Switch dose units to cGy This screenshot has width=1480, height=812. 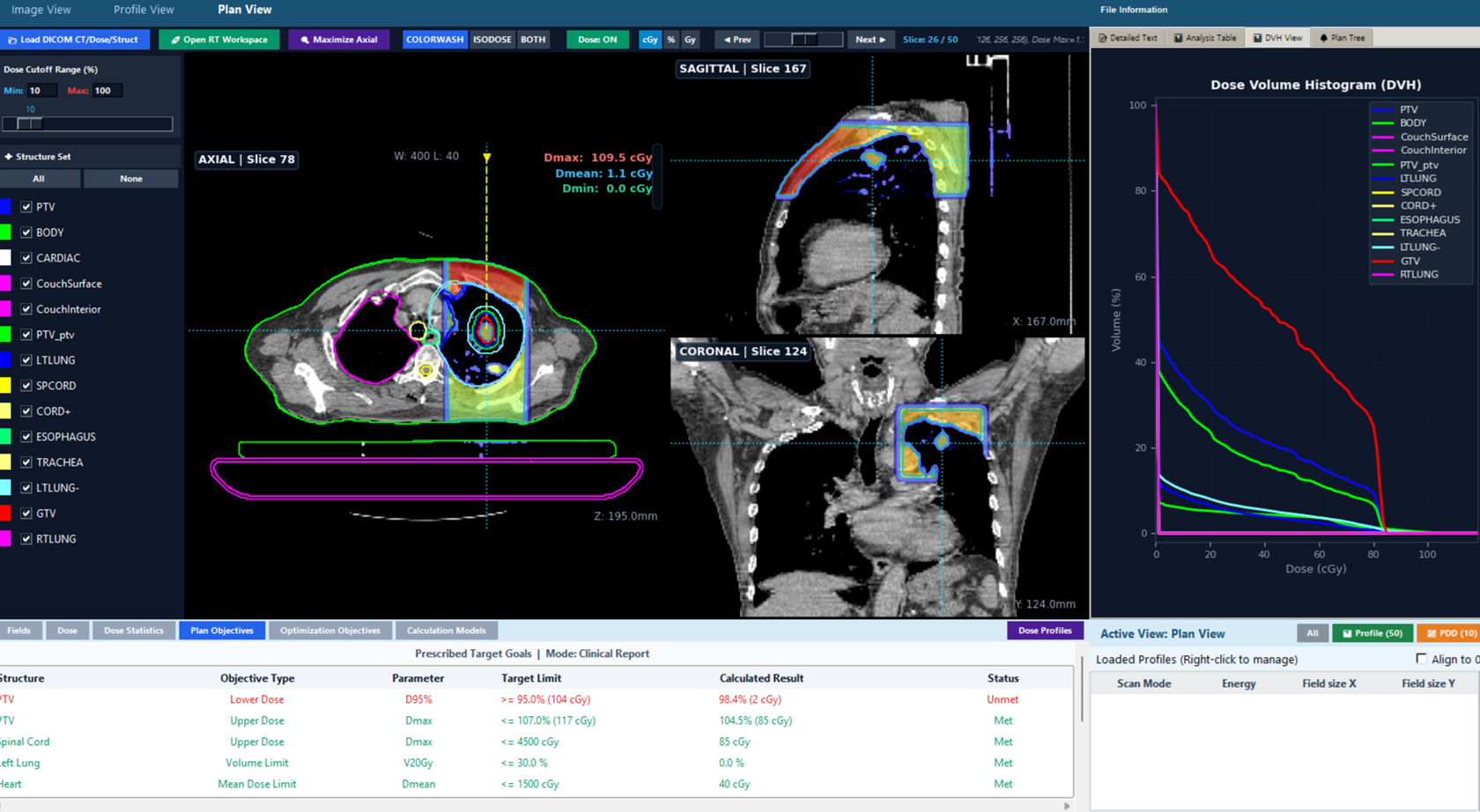(x=649, y=40)
